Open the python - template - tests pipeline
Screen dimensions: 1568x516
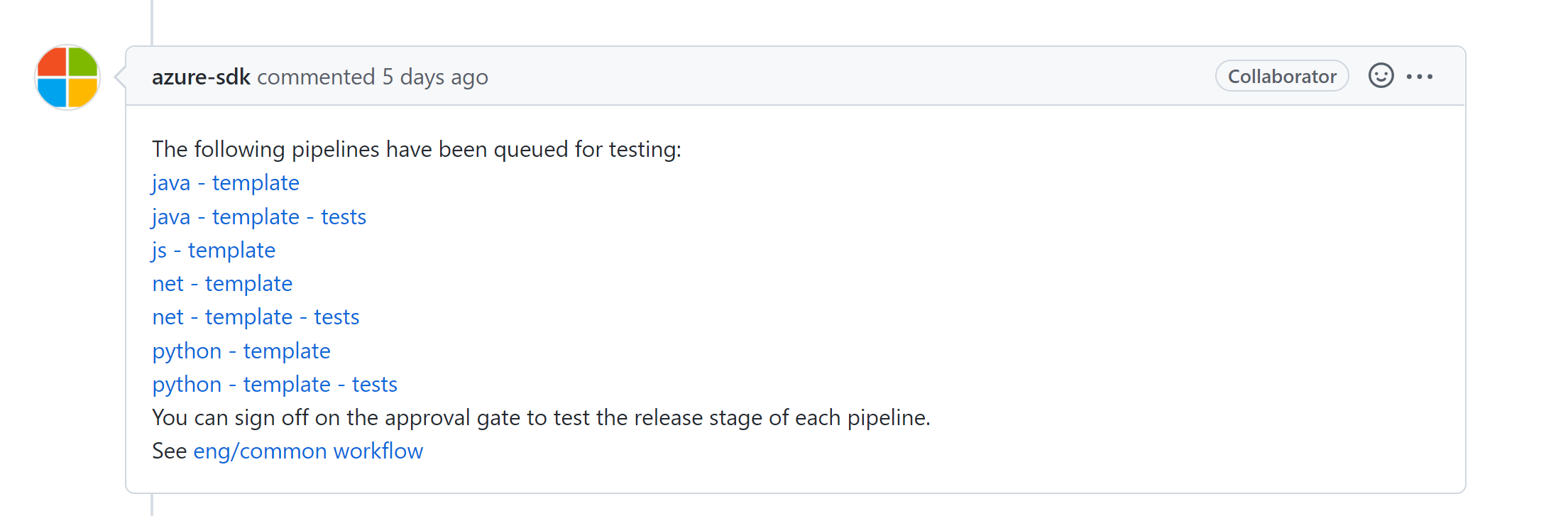[274, 384]
